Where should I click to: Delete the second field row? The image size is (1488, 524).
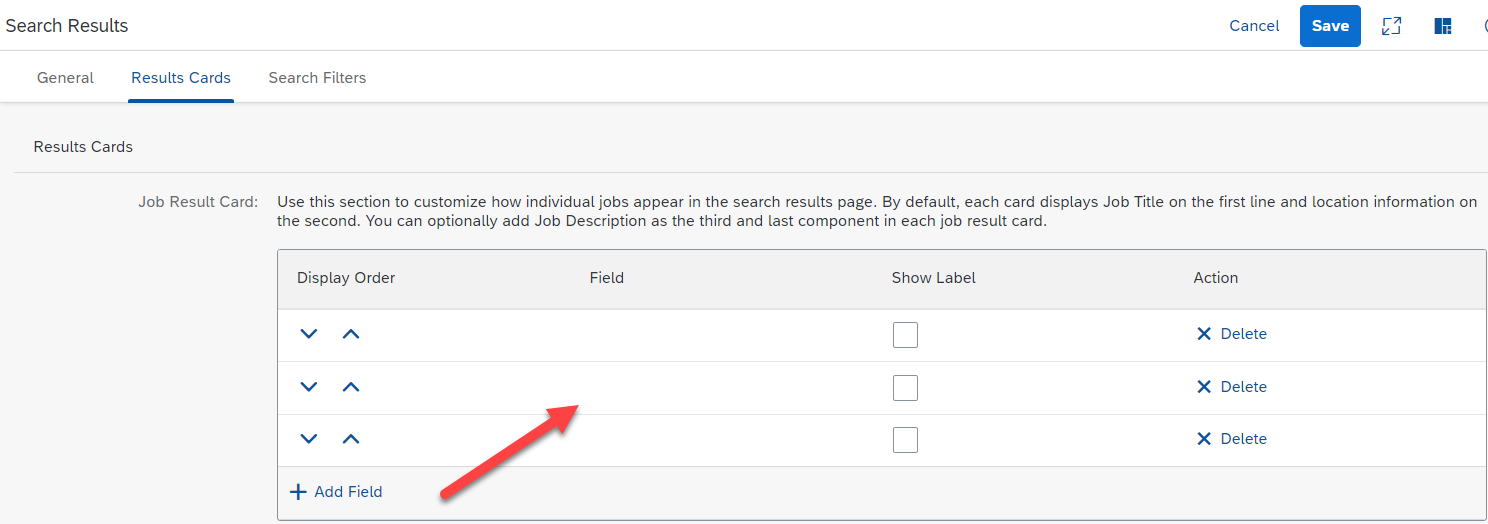pos(1232,387)
